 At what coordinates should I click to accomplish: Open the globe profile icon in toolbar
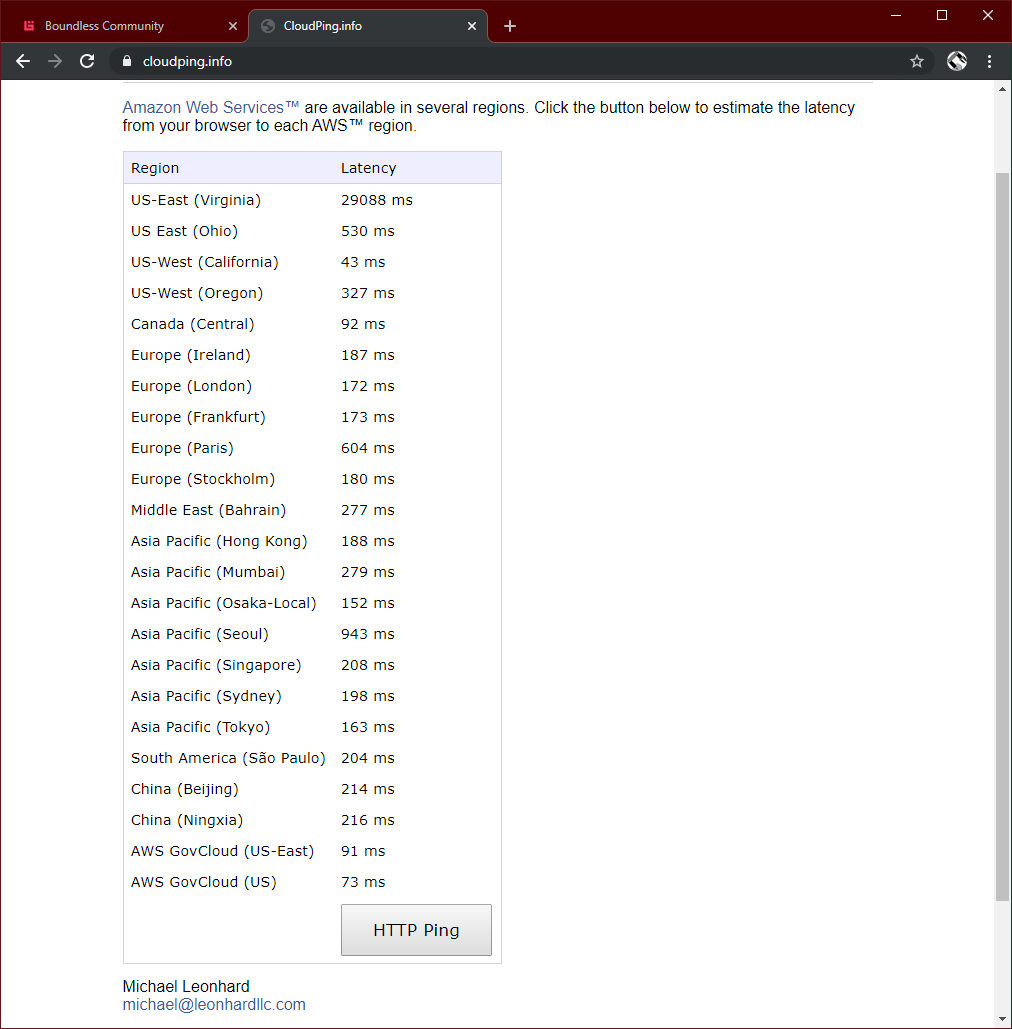pos(957,61)
